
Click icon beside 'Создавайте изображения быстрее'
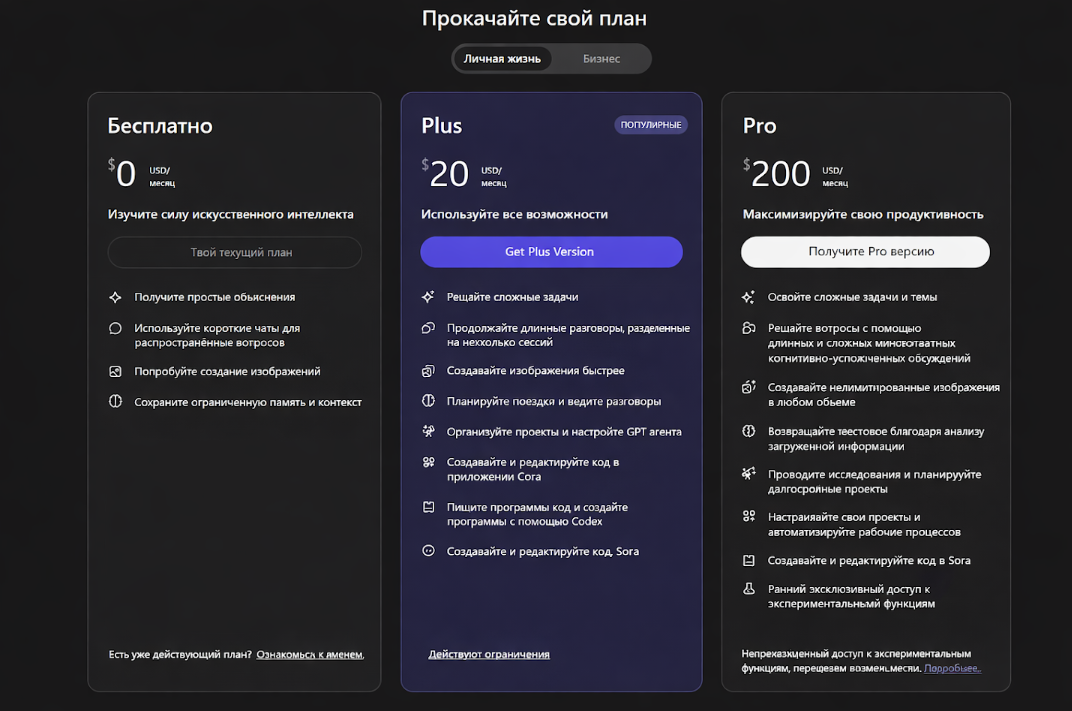(428, 371)
